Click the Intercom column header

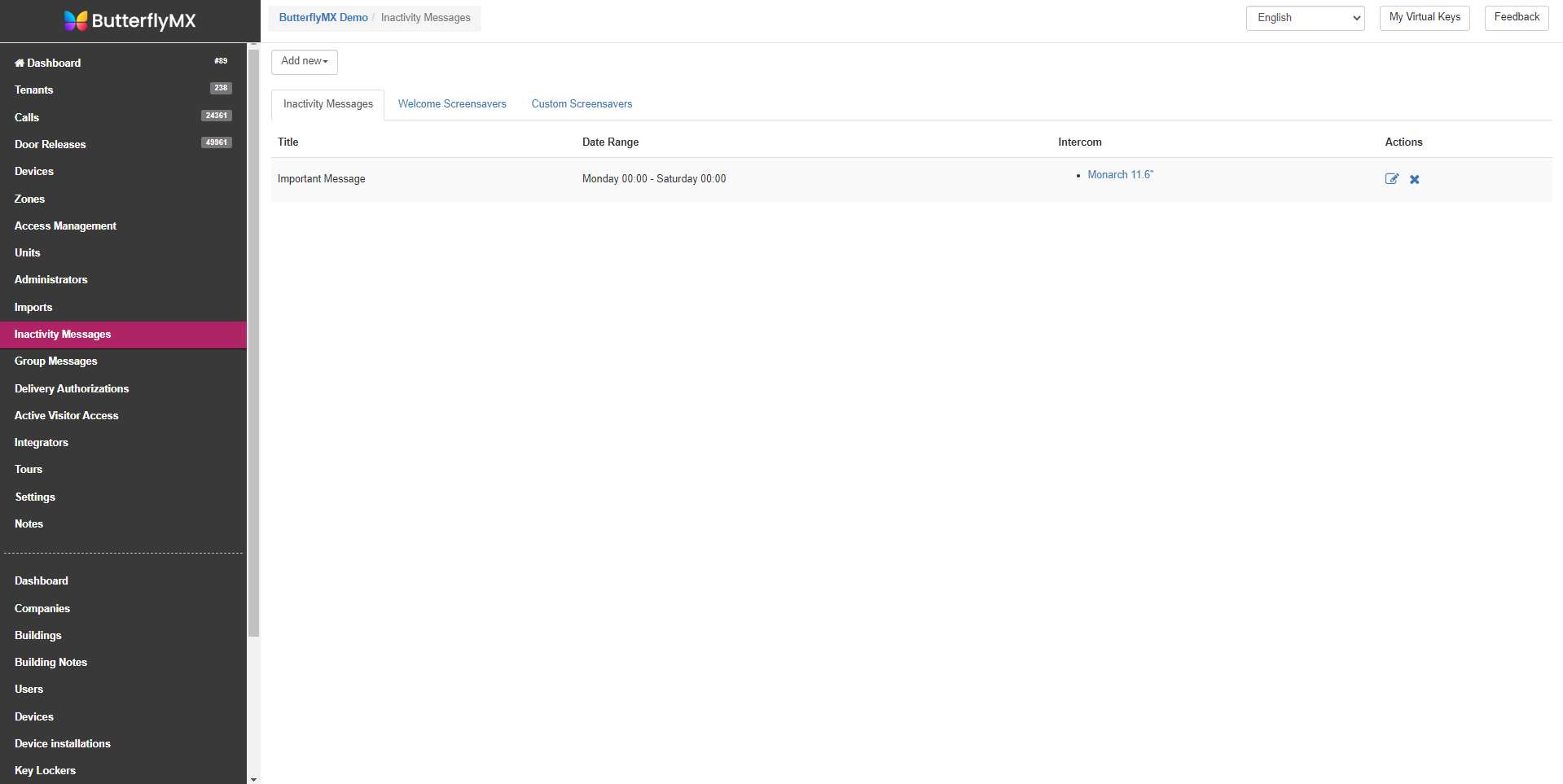tap(1079, 142)
